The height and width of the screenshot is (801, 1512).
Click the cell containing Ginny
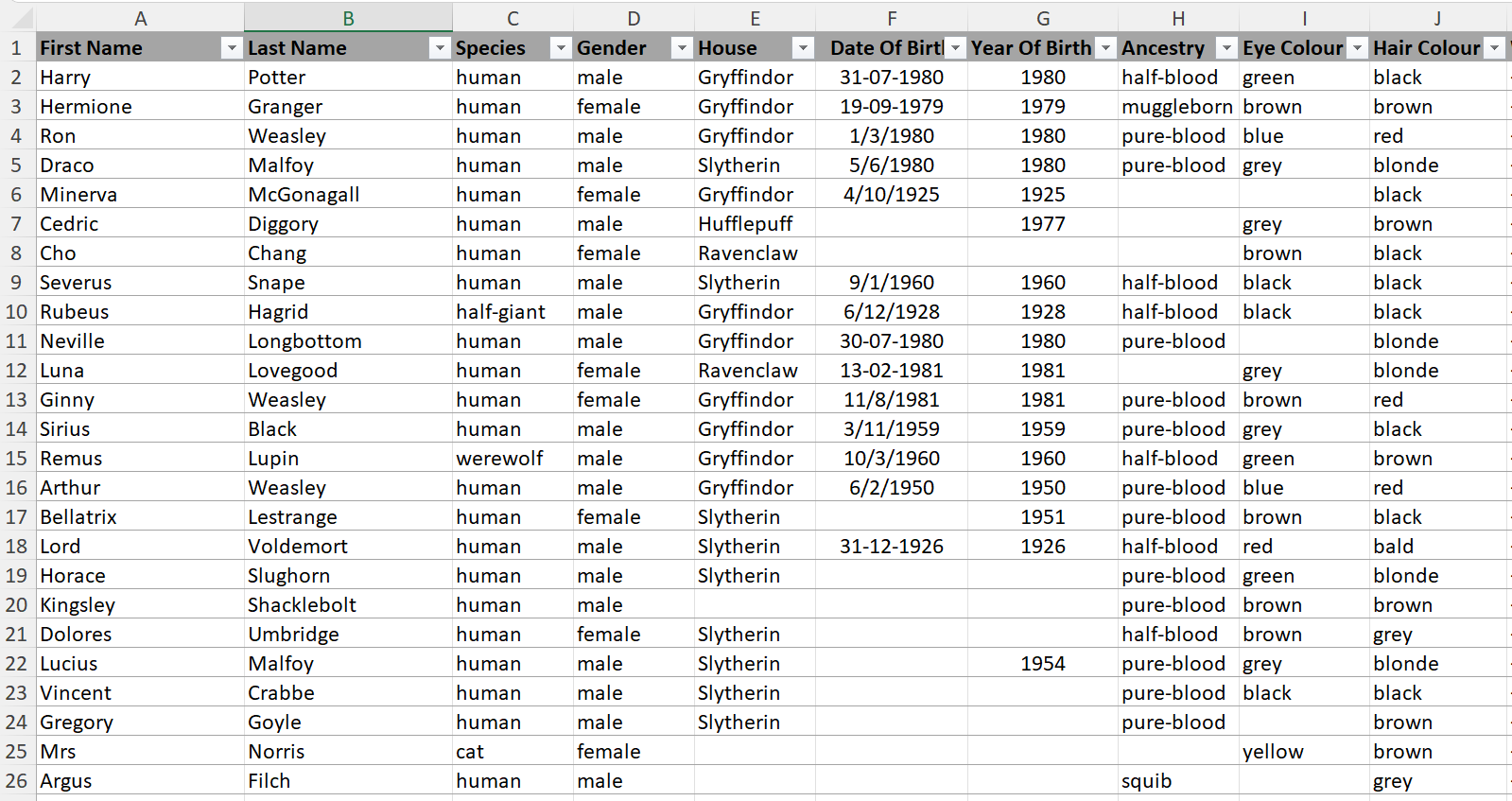(x=140, y=400)
